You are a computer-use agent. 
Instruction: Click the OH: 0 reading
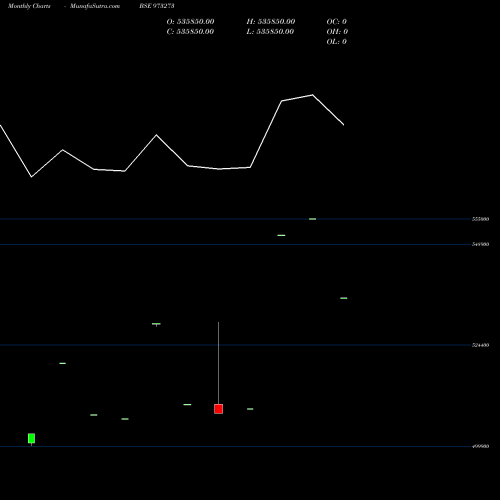click(337, 32)
